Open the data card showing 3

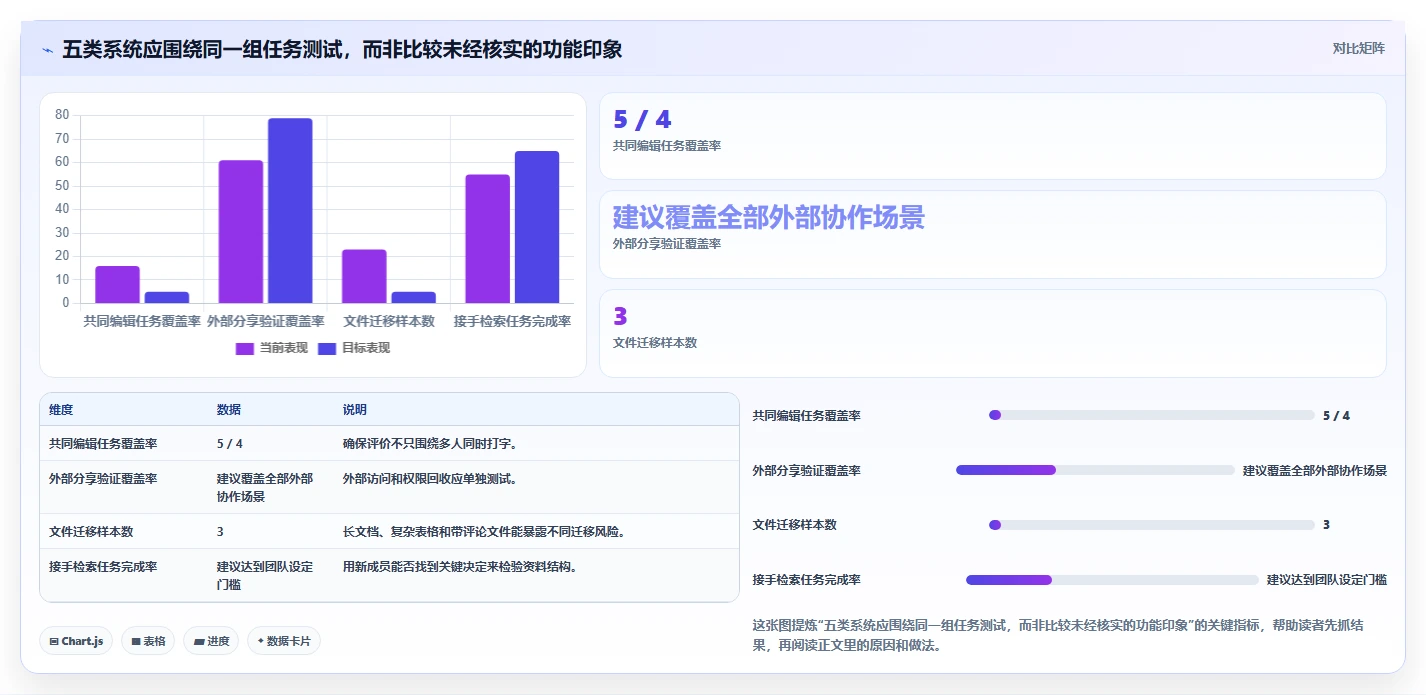pos(992,333)
